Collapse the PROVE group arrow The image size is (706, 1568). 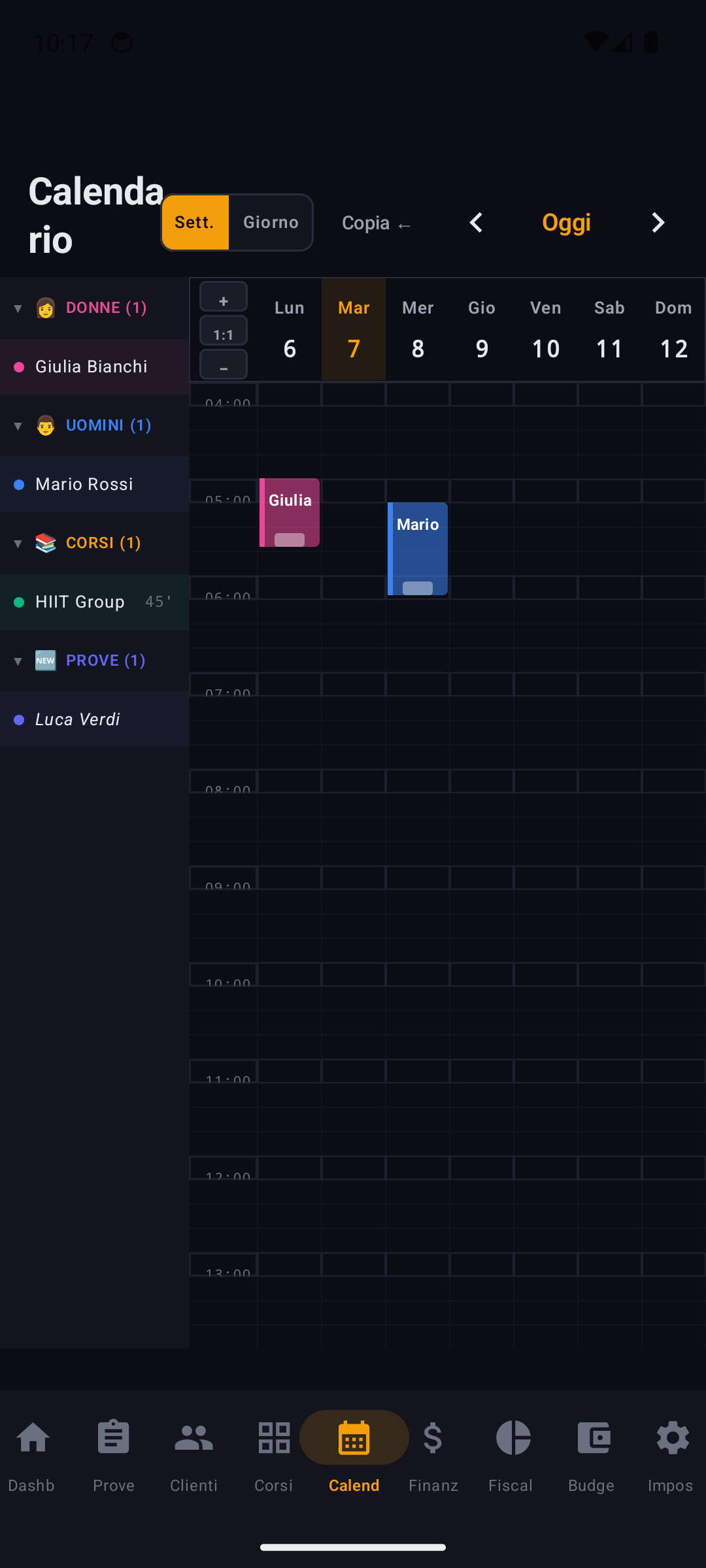(x=18, y=661)
